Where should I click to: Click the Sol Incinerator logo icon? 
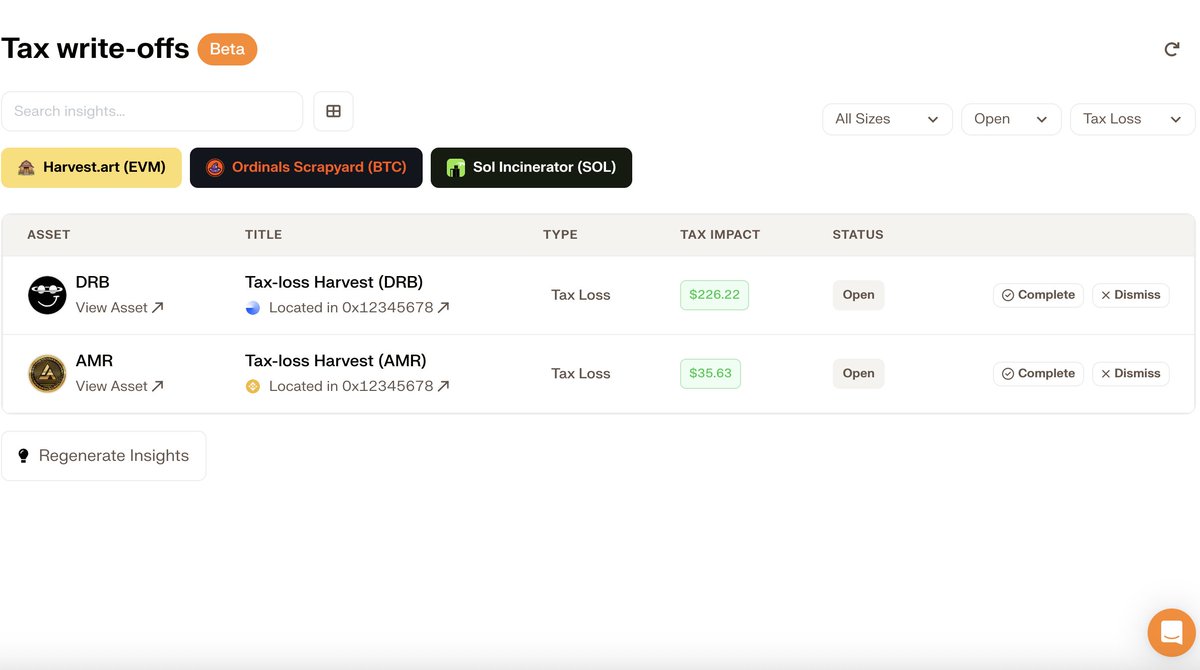(456, 168)
